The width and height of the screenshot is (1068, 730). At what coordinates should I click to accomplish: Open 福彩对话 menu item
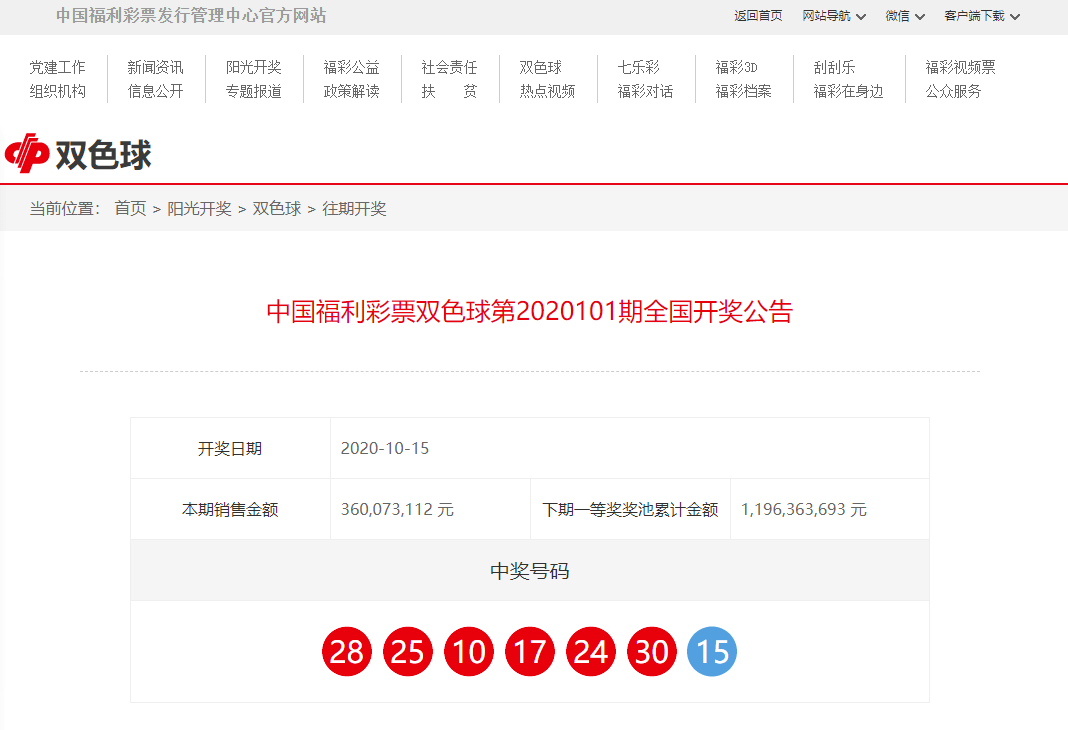(x=646, y=91)
